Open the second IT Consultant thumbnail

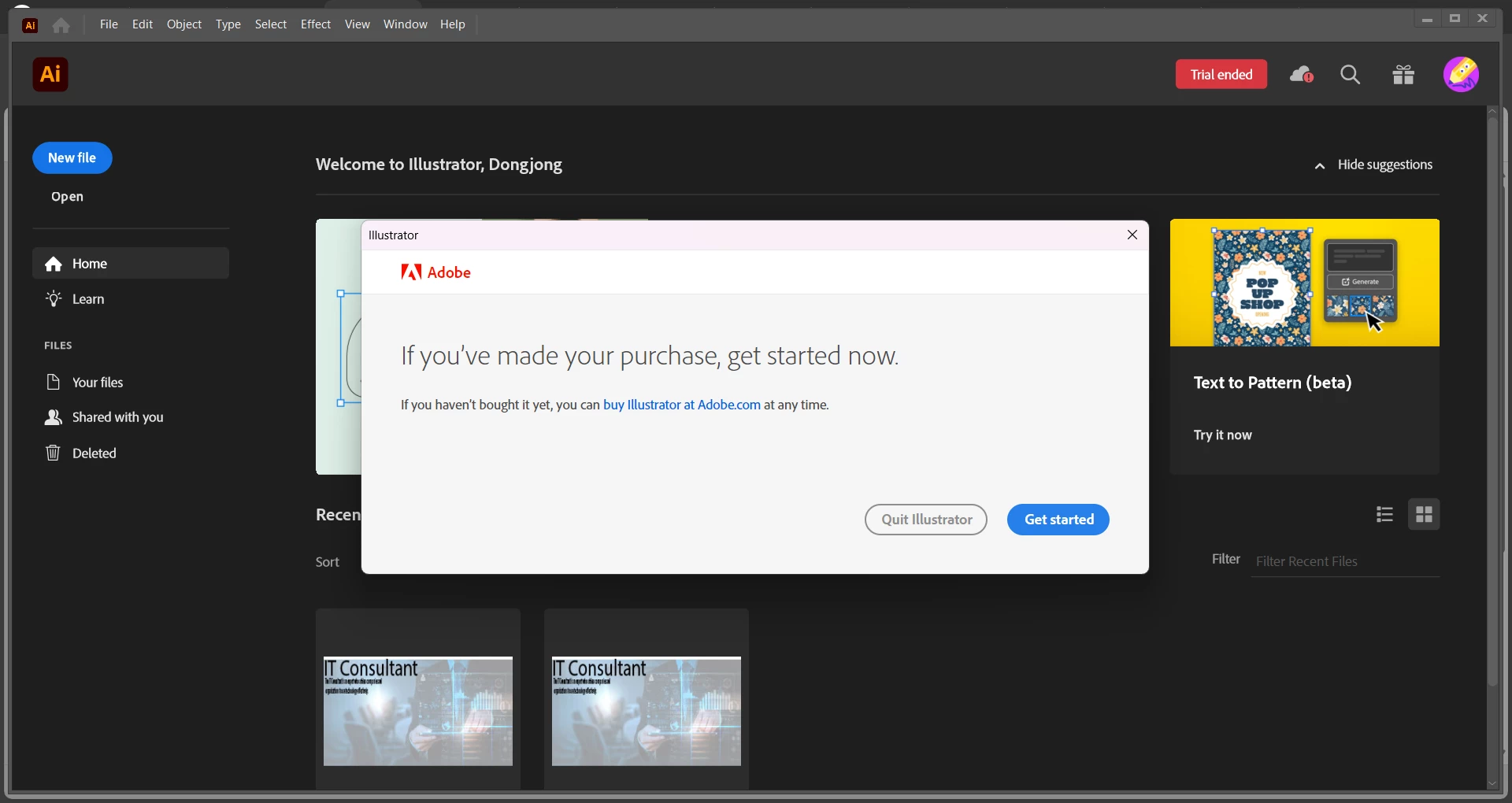click(x=647, y=712)
